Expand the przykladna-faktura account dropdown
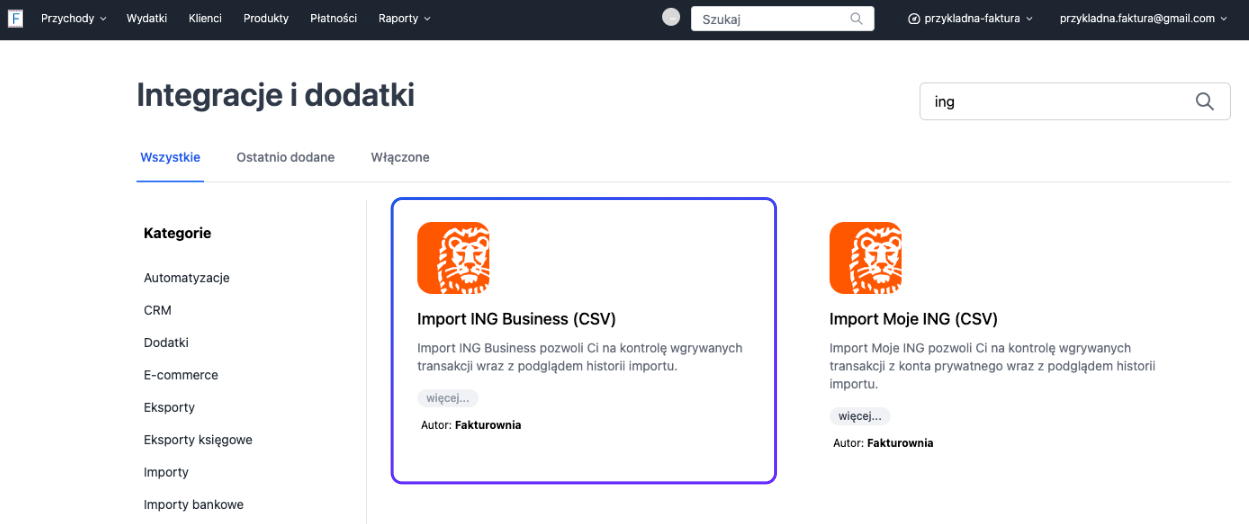 pyautogui.click(x=970, y=18)
